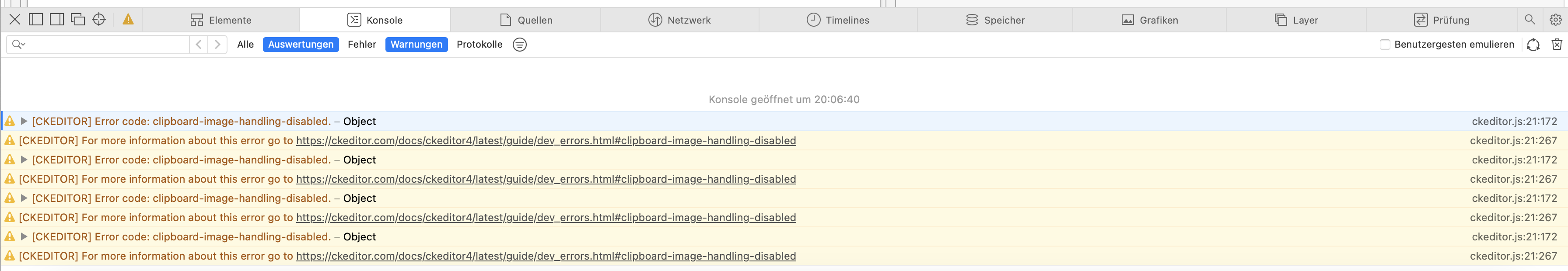Open the Elemente tab
Image resolution: width=1568 pixels, height=271 pixels.
[221, 20]
